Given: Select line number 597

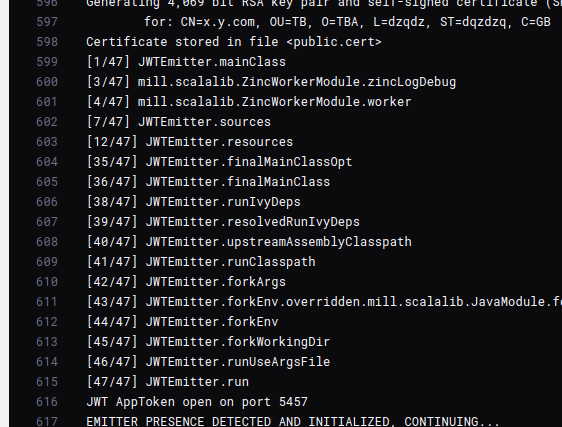Looking at the screenshot, I should 47,22.
